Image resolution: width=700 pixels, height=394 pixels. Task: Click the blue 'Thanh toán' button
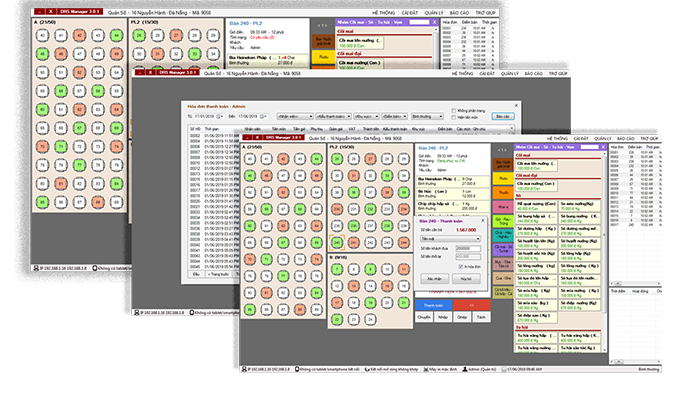tap(433, 305)
